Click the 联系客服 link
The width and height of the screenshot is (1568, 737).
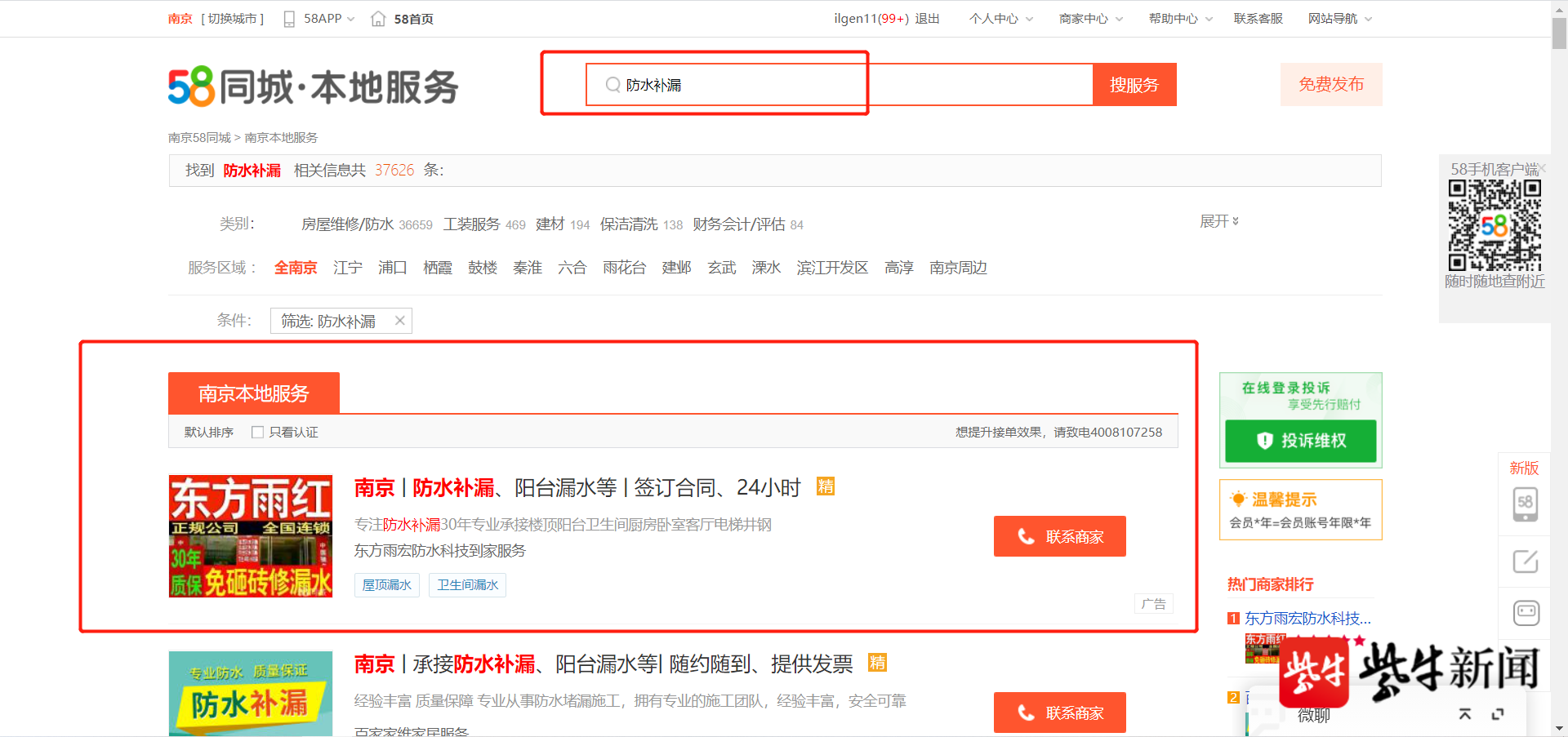pyautogui.click(x=1258, y=19)
